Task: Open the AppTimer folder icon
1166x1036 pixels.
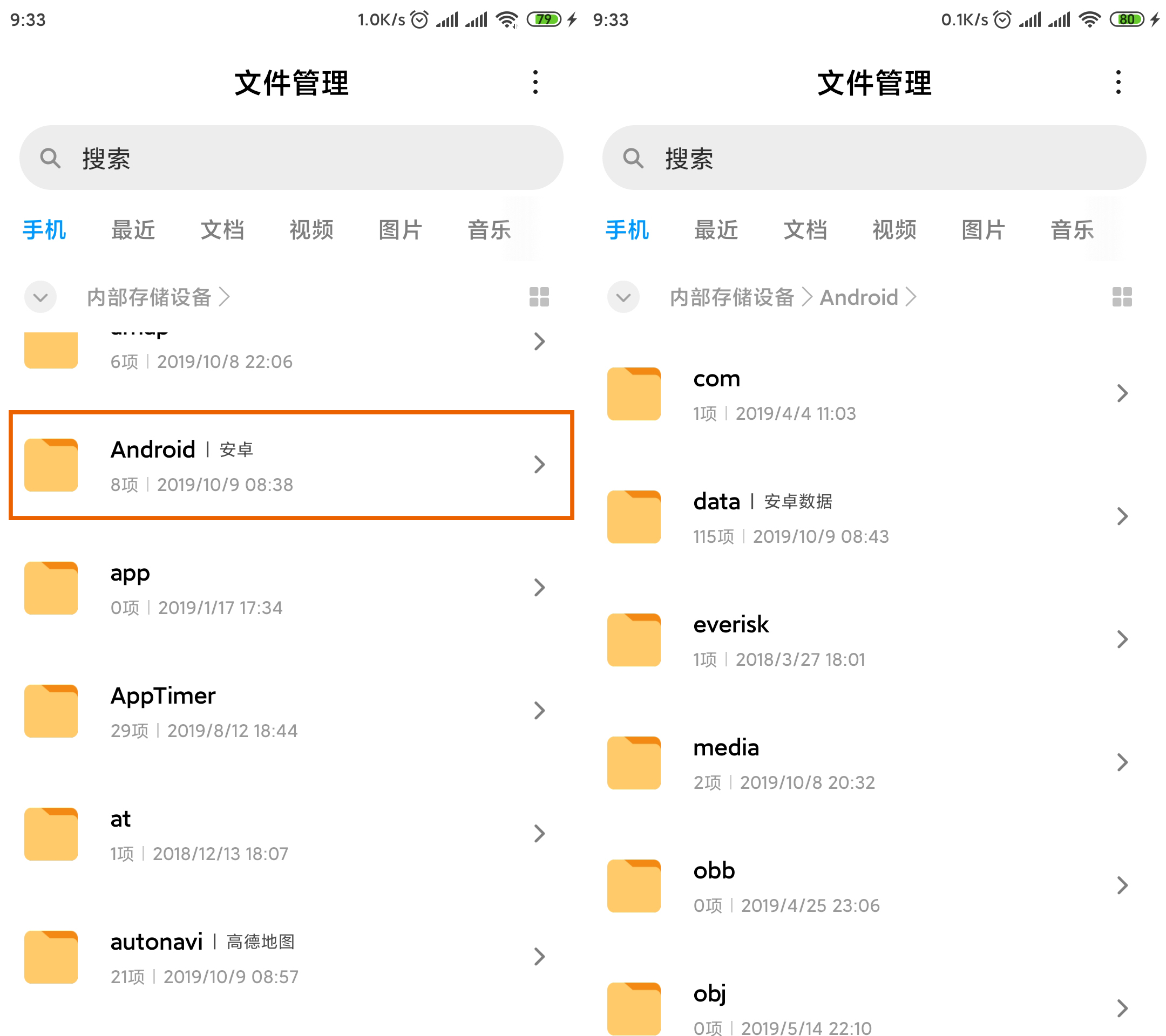Action: tap(50, 710)
